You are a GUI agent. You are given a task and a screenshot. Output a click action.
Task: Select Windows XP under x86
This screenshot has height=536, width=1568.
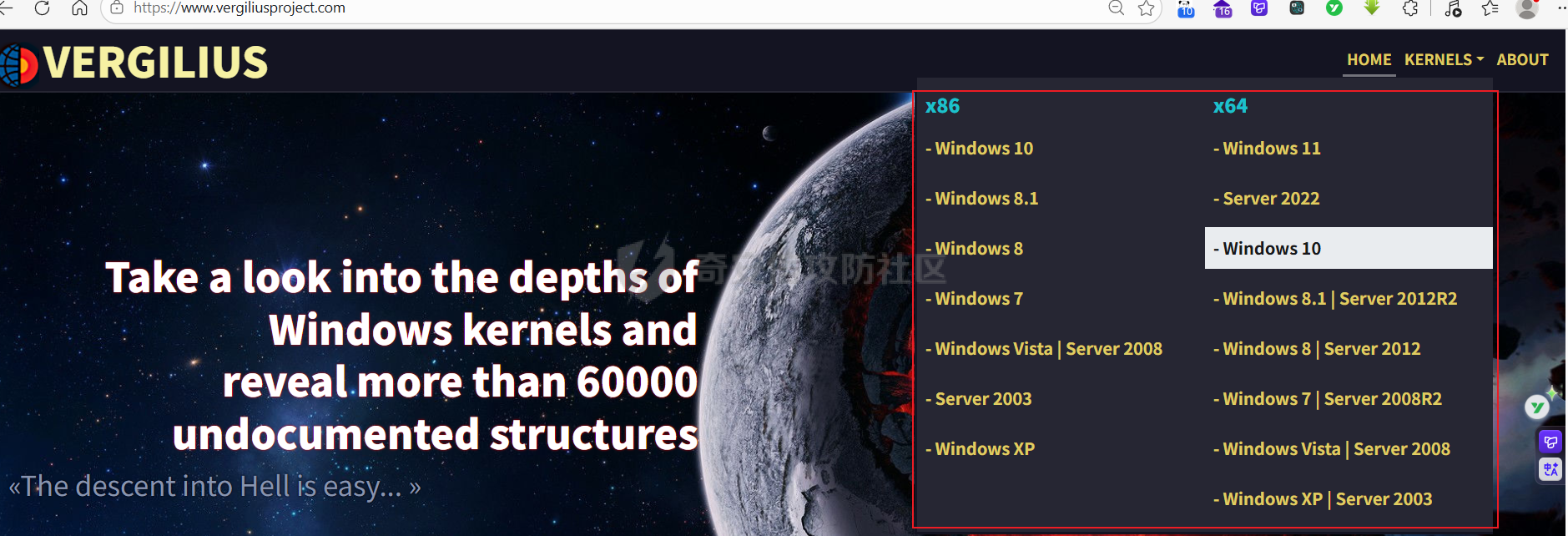click(x=984, y=449)
